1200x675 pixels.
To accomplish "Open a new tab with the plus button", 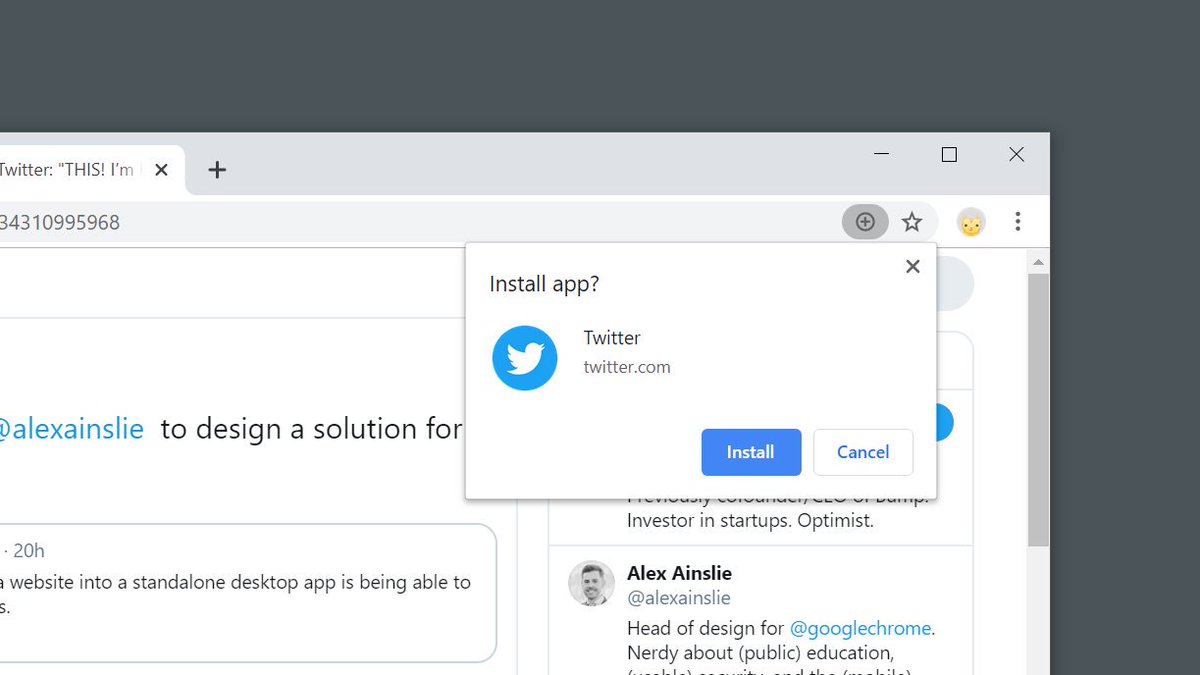I will (x=217, y=170).
